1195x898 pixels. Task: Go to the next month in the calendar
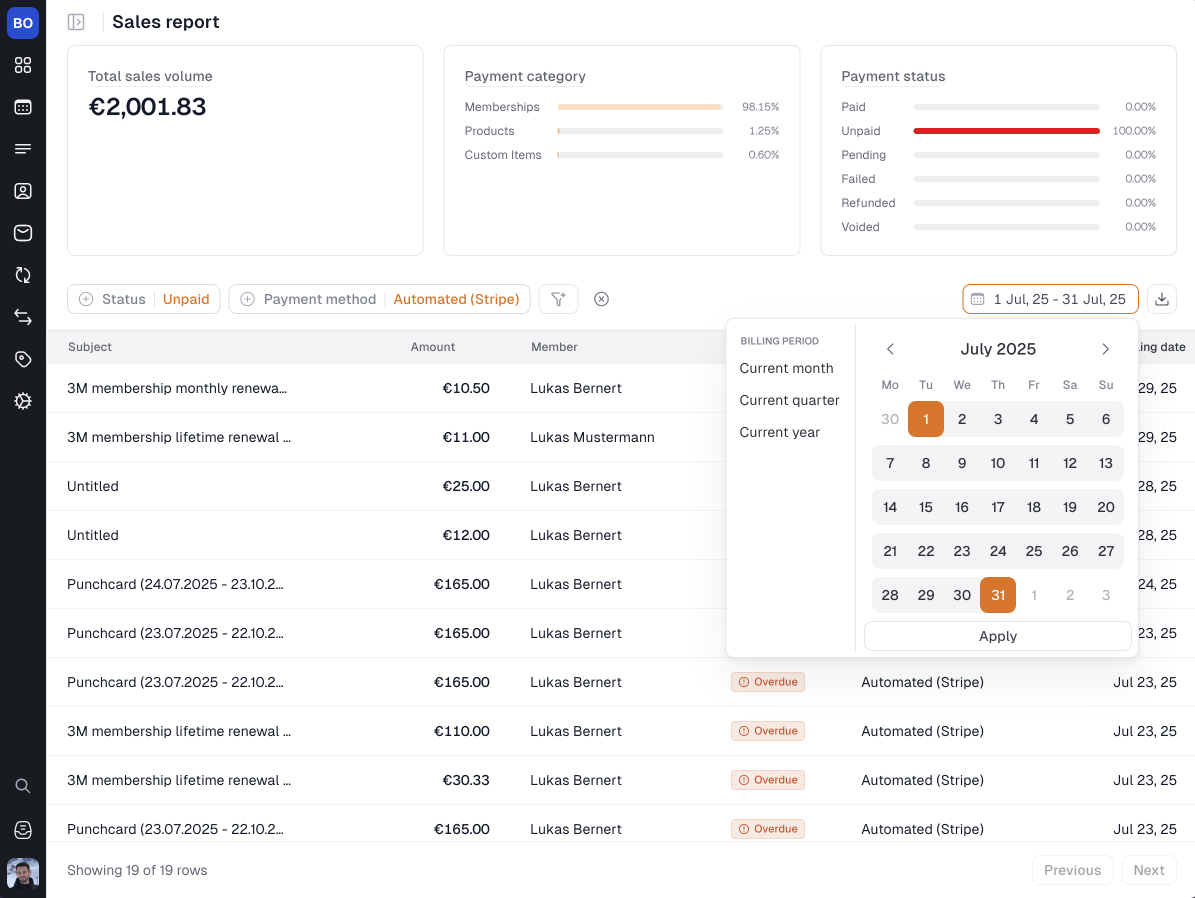click(1105, 349)
